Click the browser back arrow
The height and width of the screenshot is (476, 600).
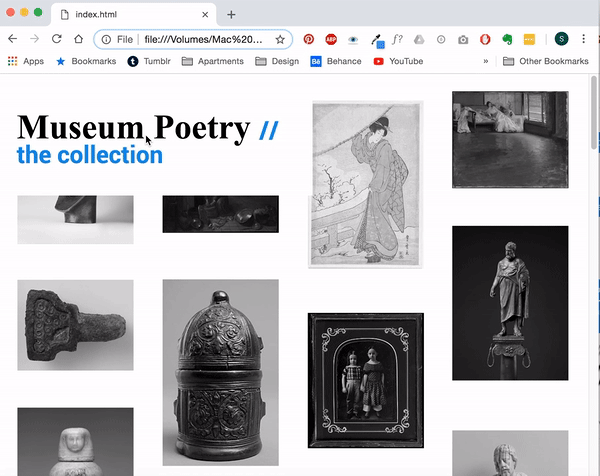13,39
